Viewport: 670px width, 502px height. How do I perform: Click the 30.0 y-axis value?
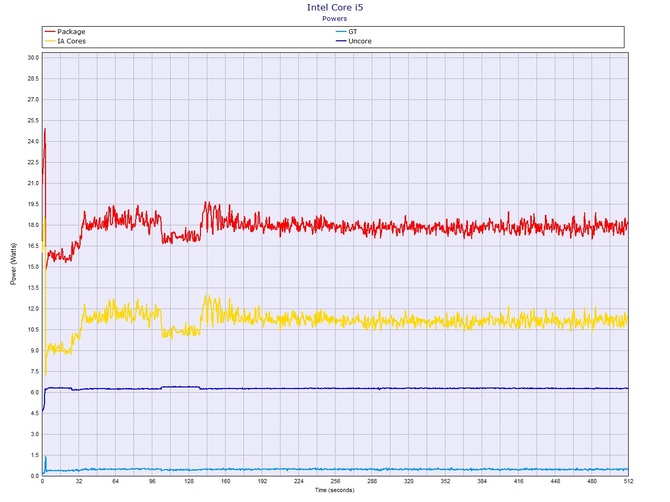coord(33,58)
